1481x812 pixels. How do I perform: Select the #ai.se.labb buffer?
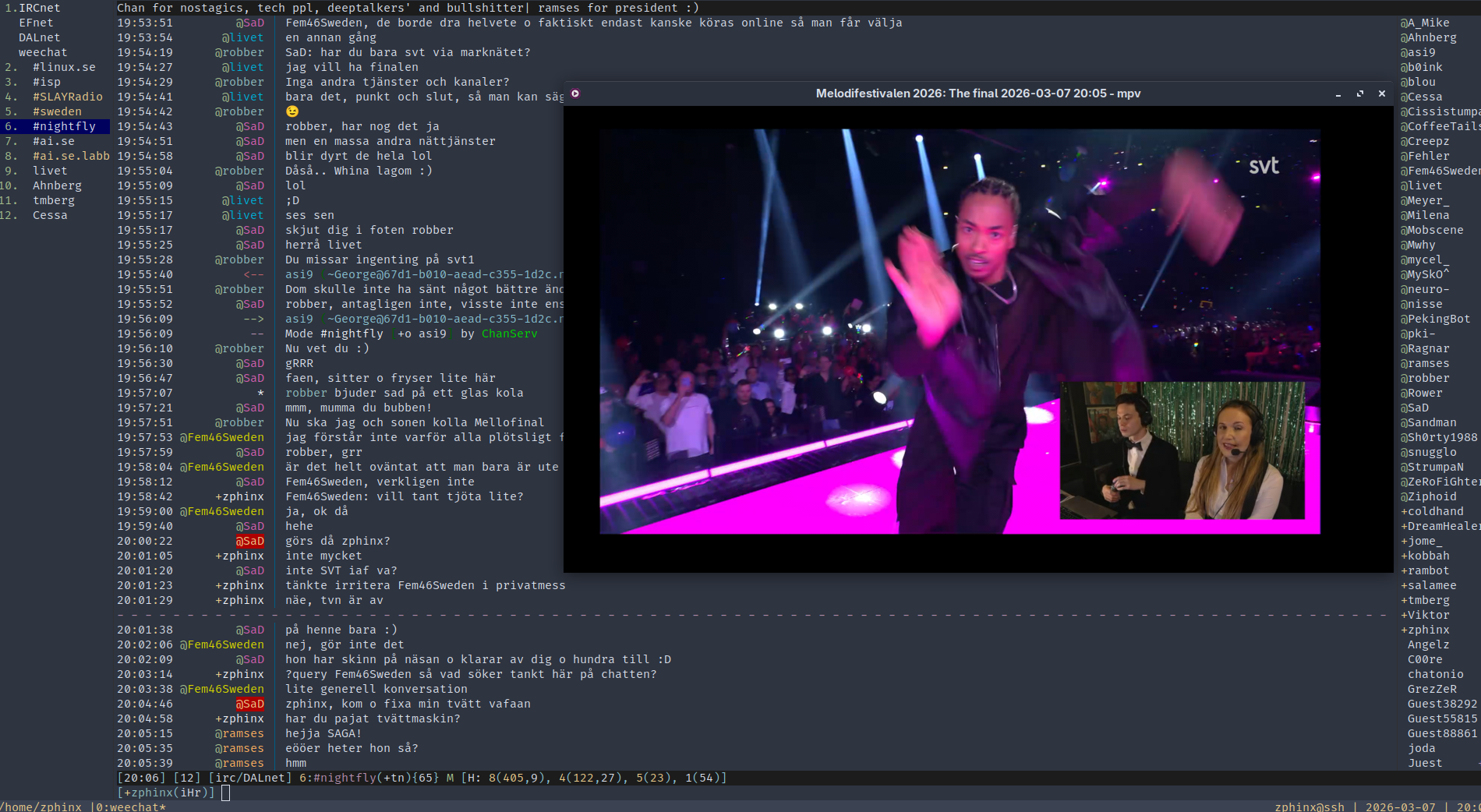pyautogui.click(x=71, y=156)
